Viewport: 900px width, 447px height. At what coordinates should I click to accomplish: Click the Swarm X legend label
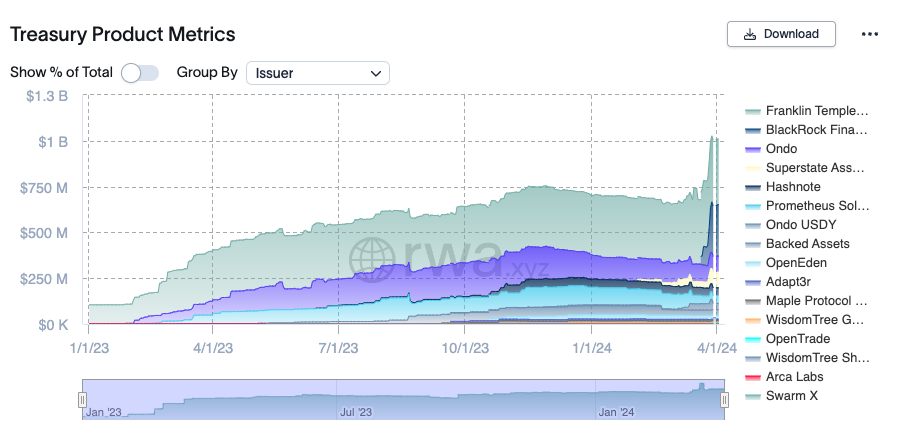pos(792,395)
